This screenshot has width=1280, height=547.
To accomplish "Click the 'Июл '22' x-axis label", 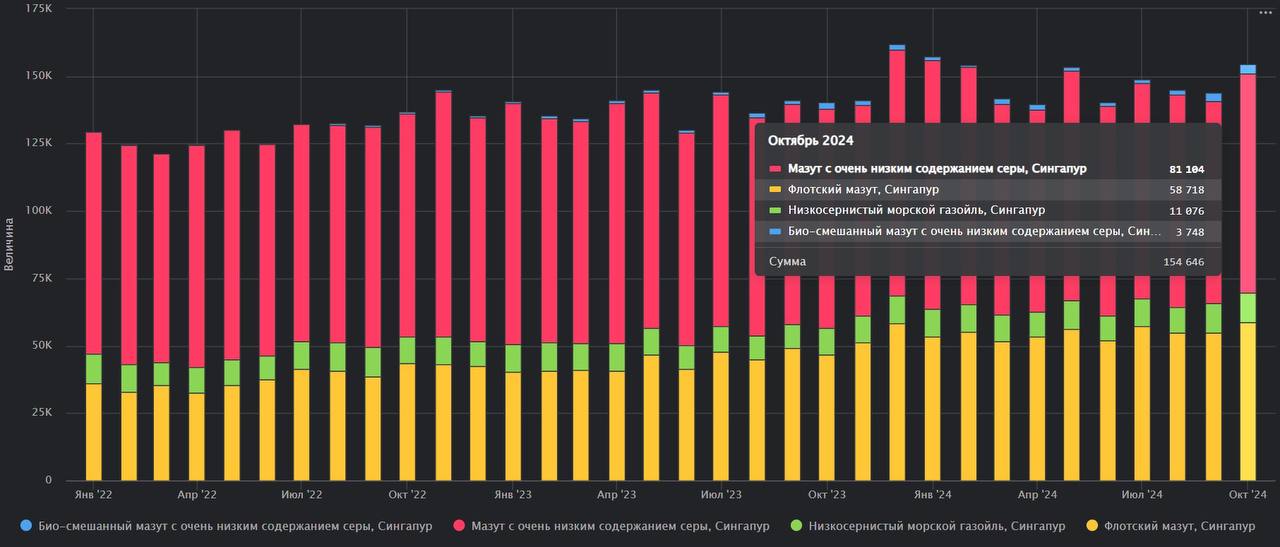I will [302, 495].
